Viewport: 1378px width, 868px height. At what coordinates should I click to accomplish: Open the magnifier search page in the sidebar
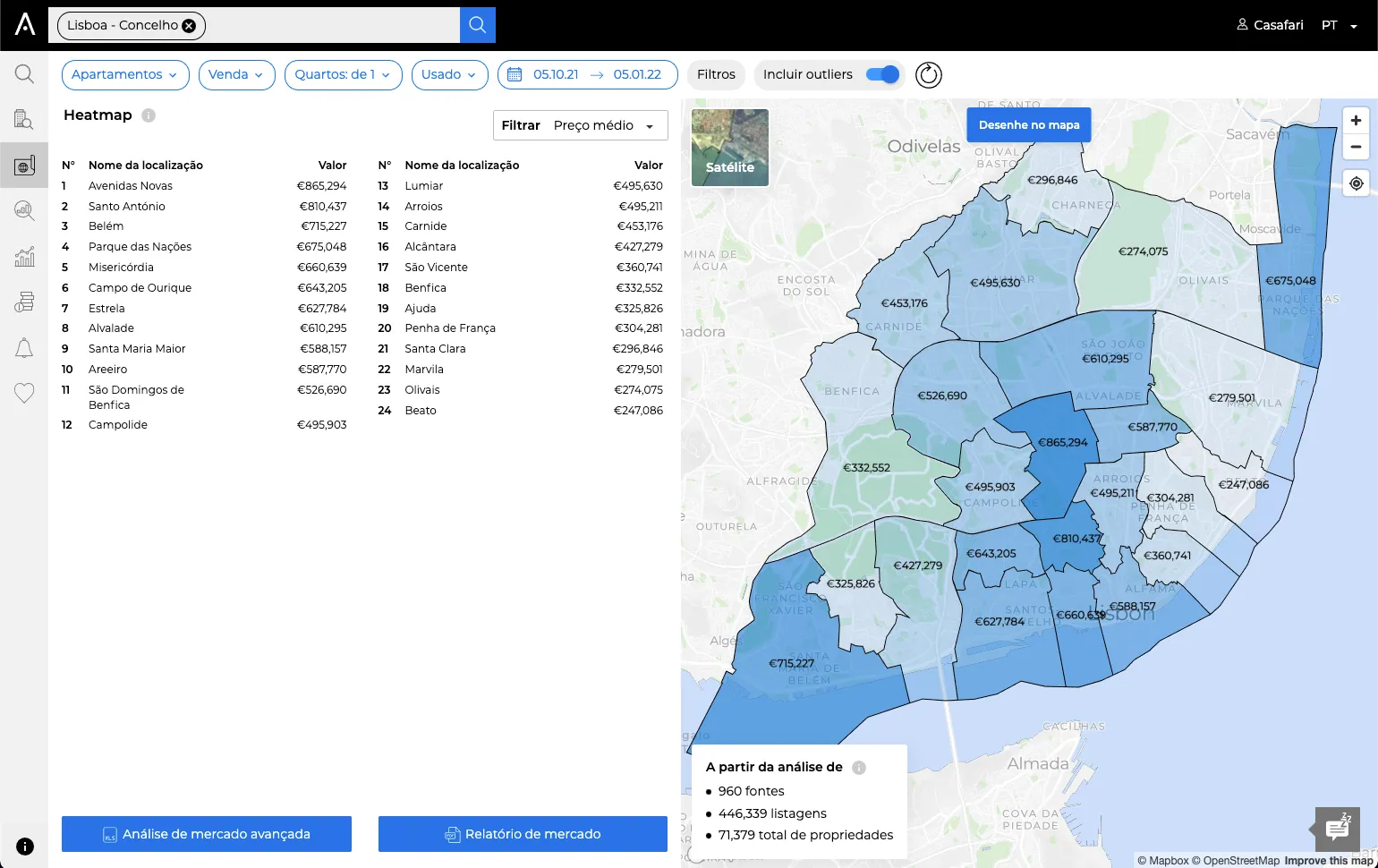point(24,73)
